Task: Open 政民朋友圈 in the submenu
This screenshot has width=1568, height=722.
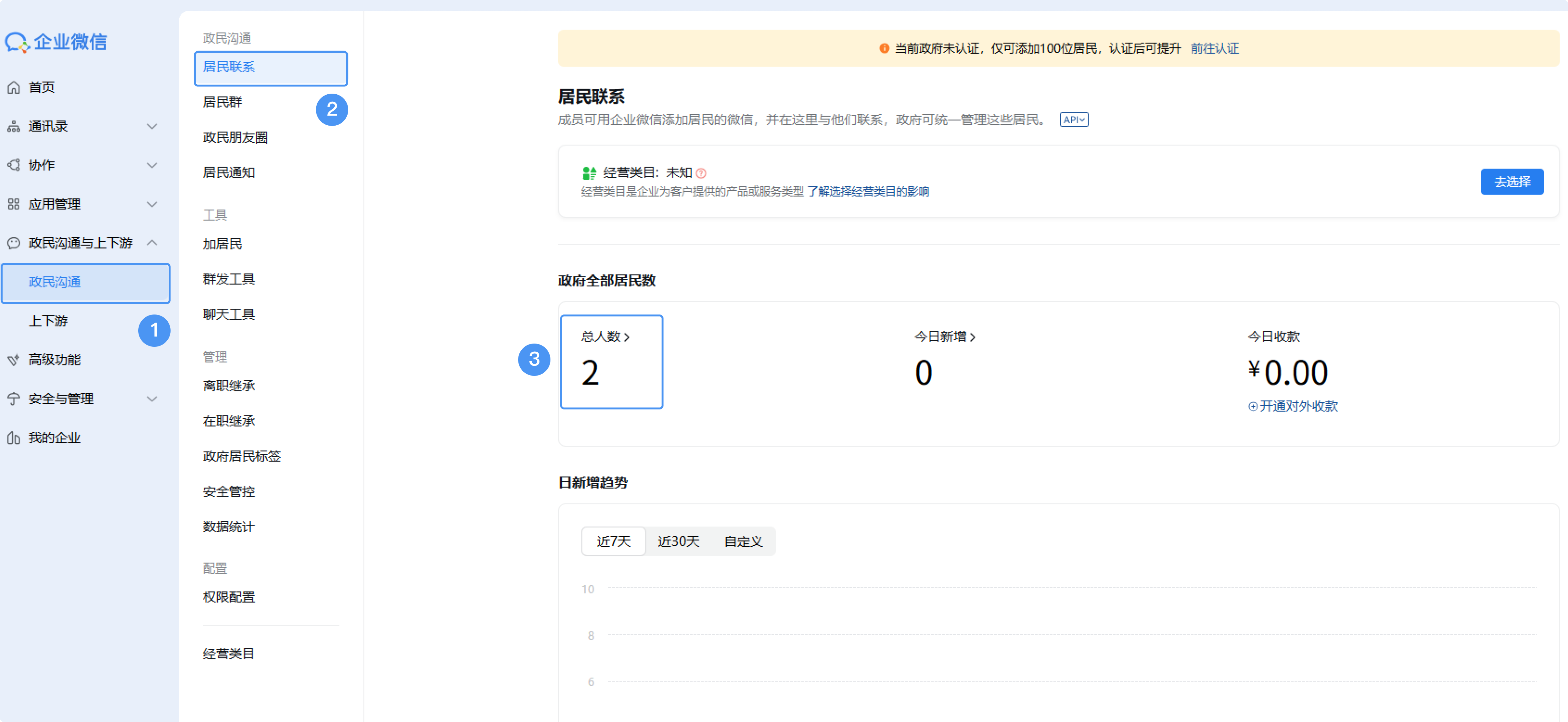Action: pyautogui.click(x=235, y=138)
